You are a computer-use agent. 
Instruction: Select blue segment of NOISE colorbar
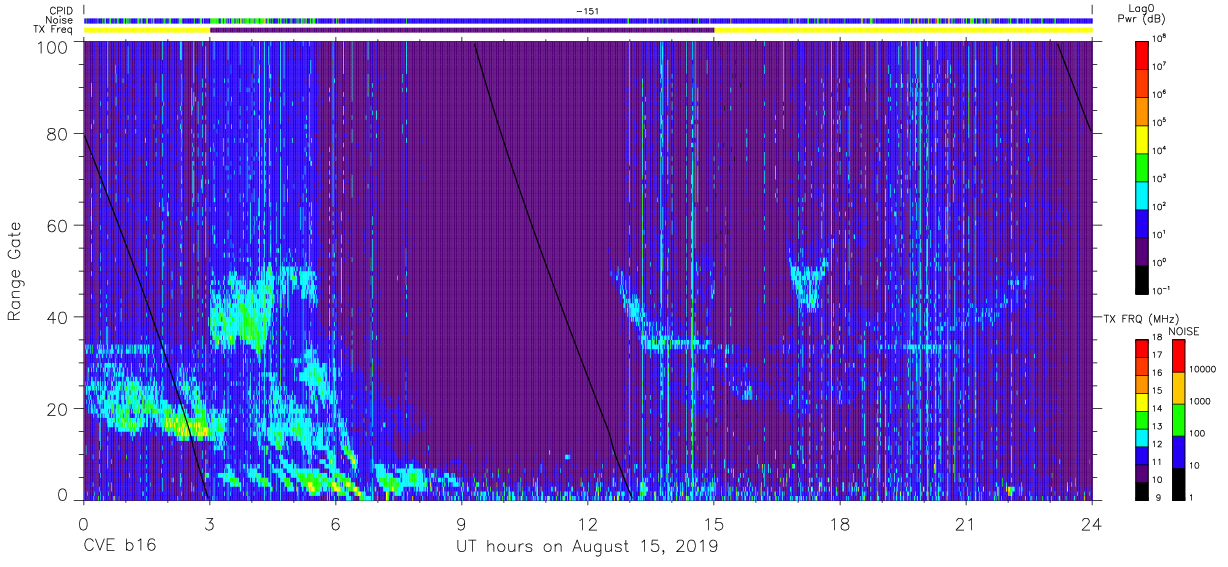[1177, 452]
